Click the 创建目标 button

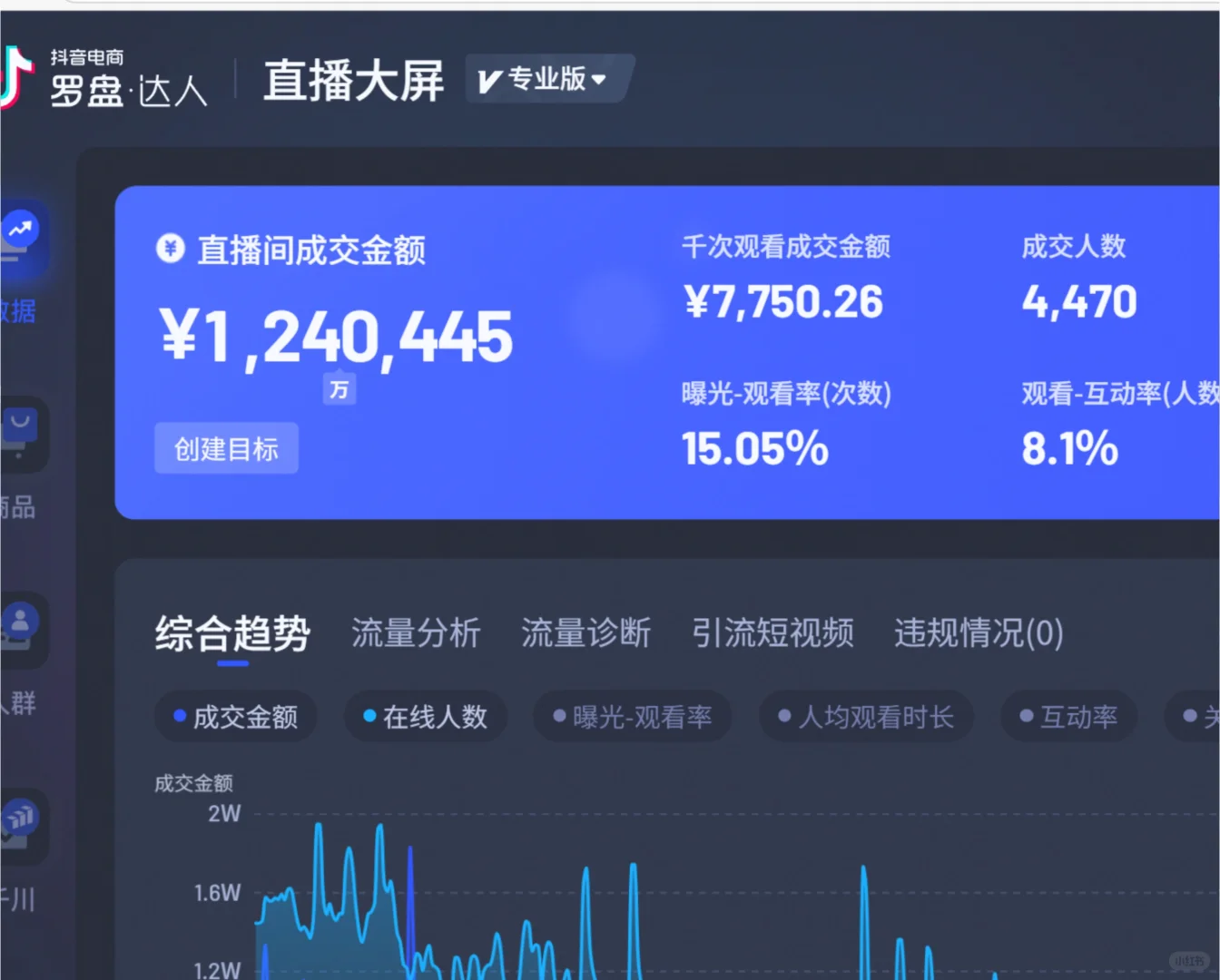(226, 448)
